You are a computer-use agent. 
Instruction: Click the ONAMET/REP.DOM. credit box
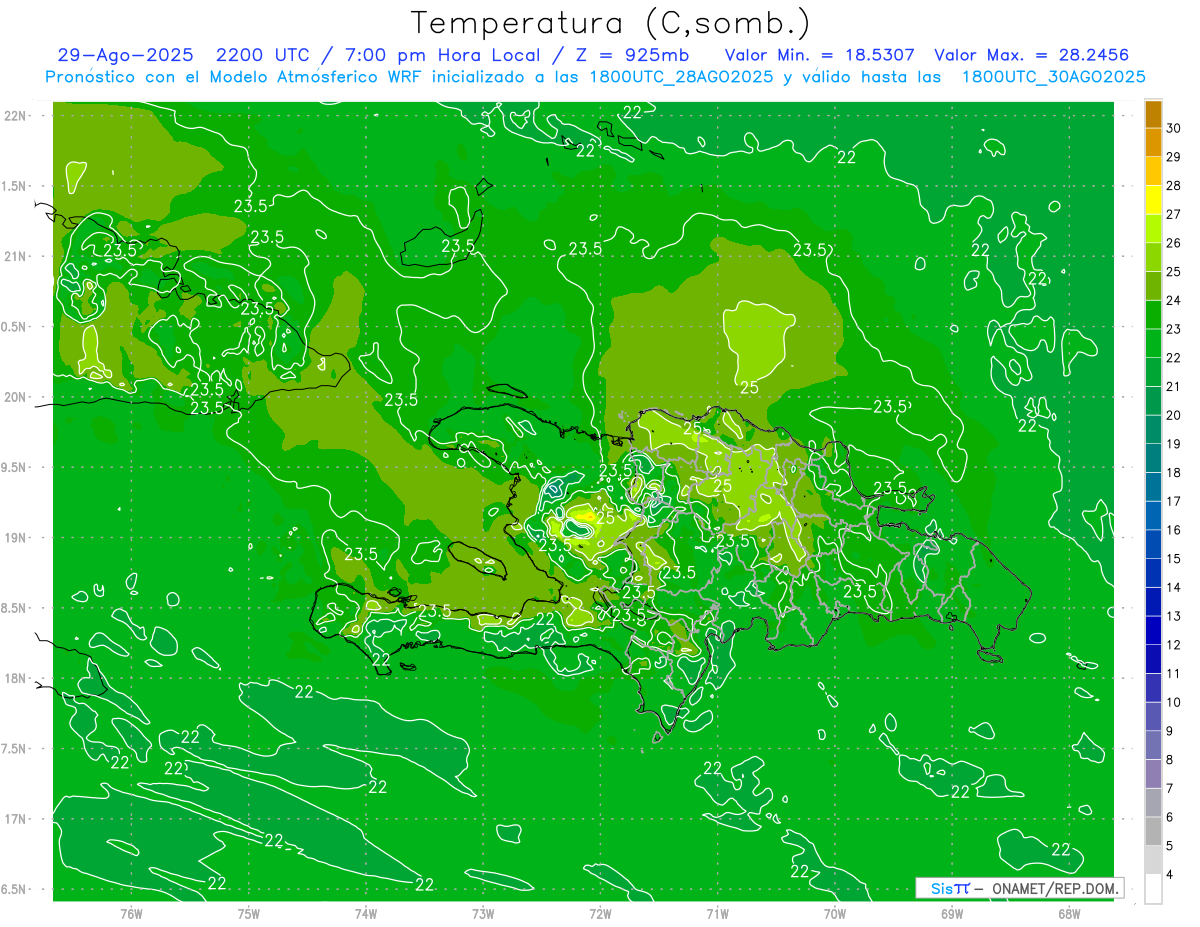pyautogui.click(x=1019, y=888)
